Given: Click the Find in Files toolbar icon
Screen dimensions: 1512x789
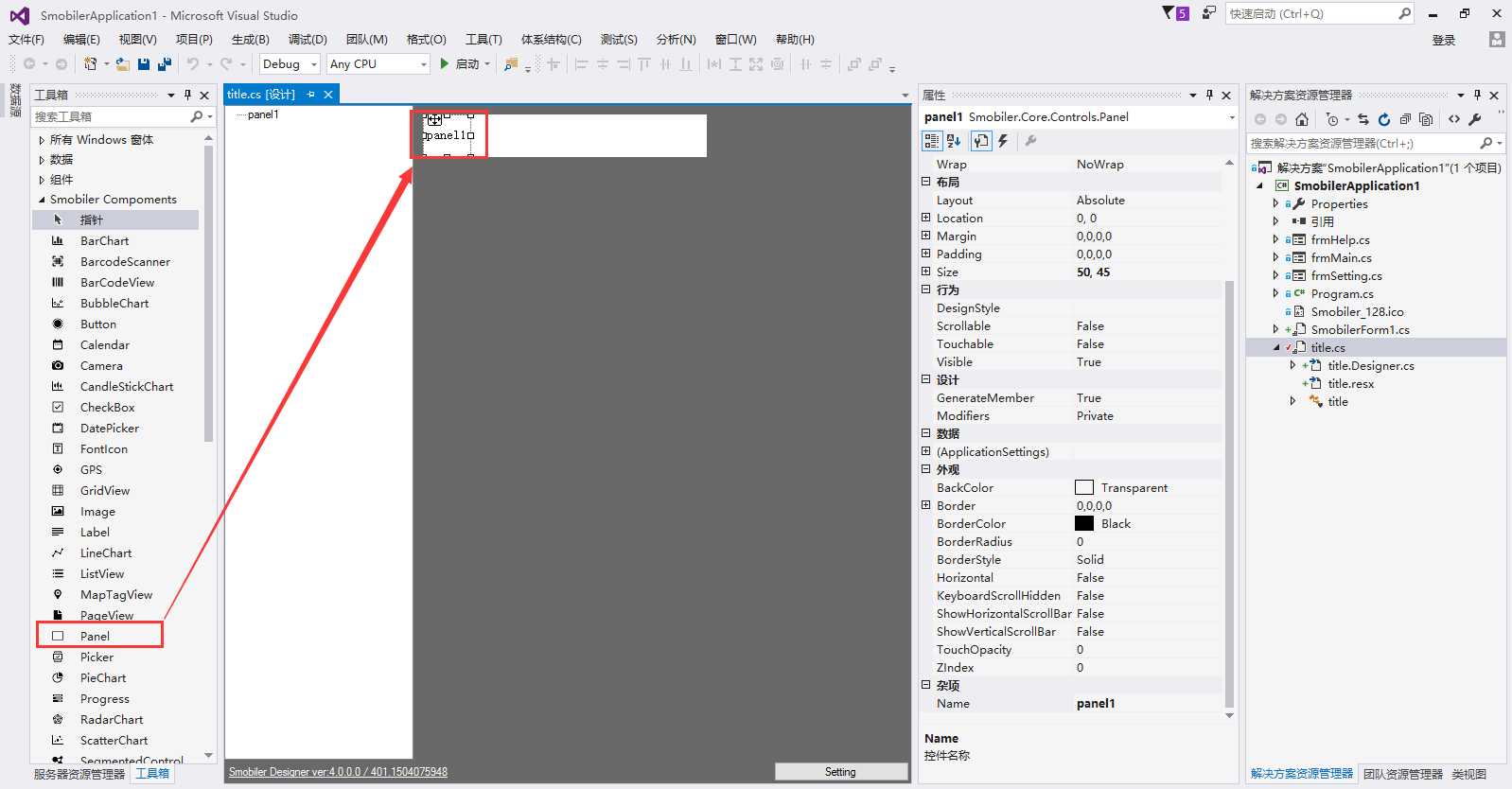Looking at the screenshot, I should pyautogui.click(x=511, y=64).
